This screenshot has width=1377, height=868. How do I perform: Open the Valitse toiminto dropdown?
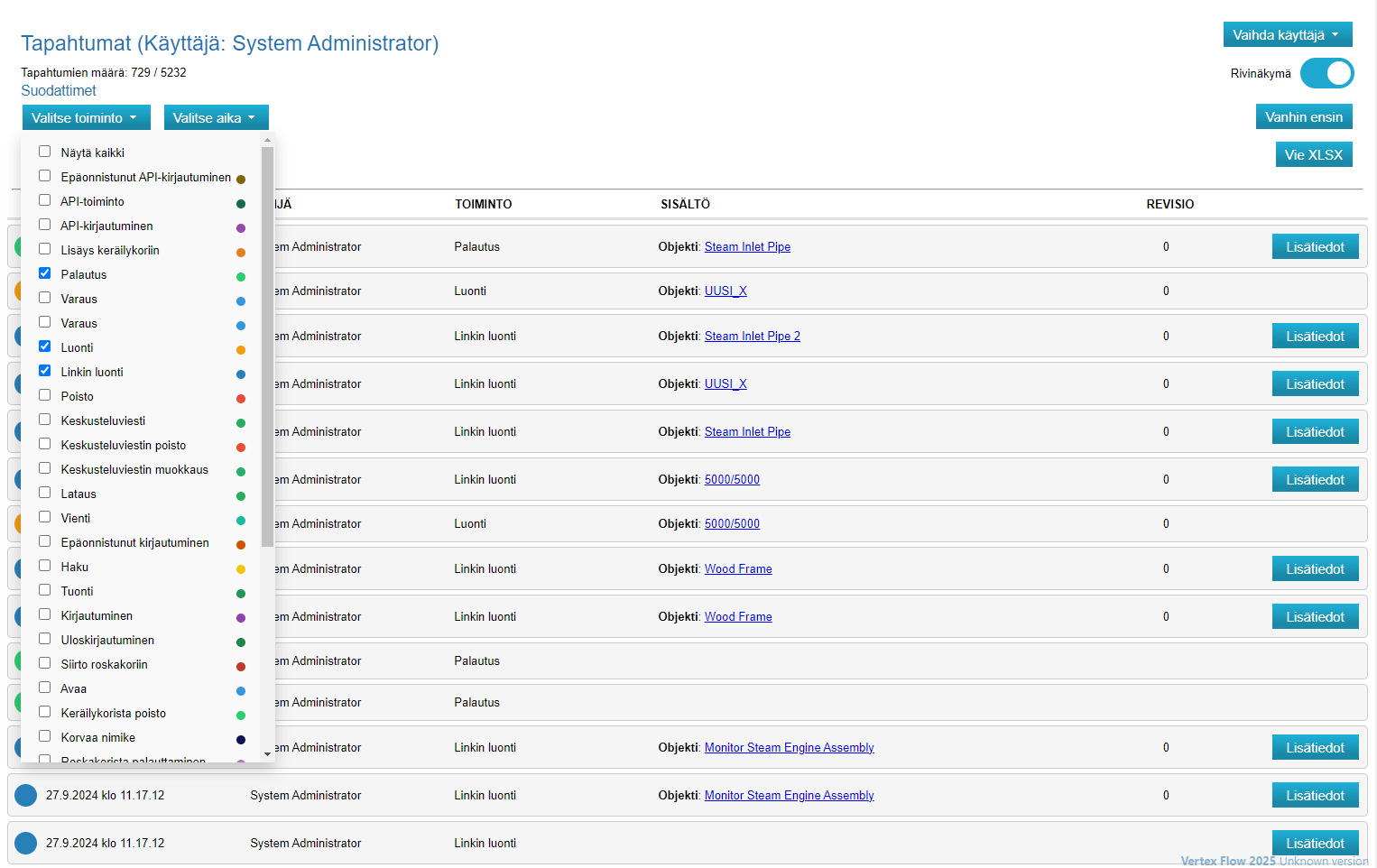pos(86,118)
